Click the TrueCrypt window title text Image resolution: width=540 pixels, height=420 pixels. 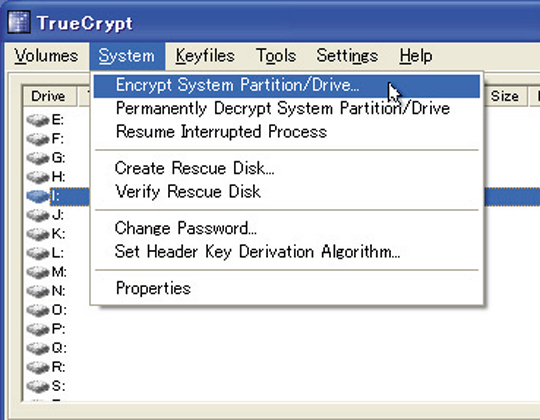coord(85,23)
